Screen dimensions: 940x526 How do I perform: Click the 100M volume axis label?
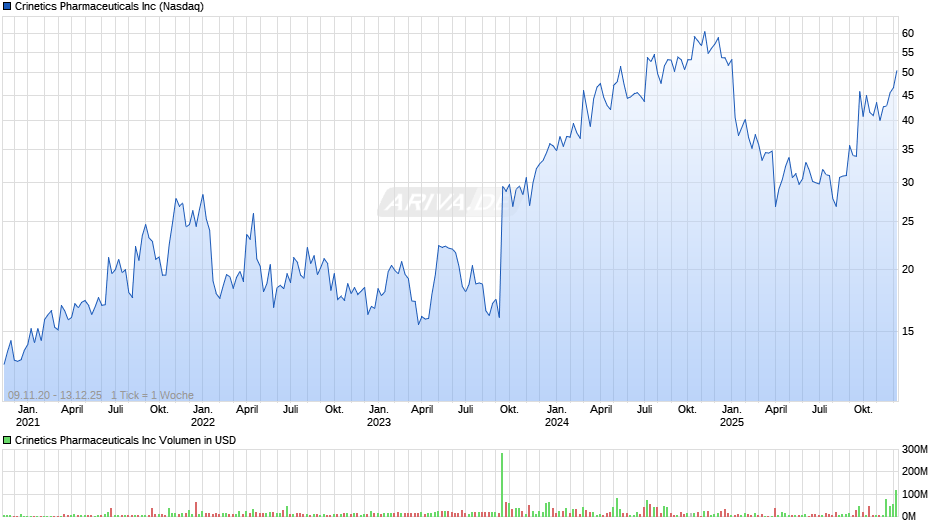coord(914,494)
